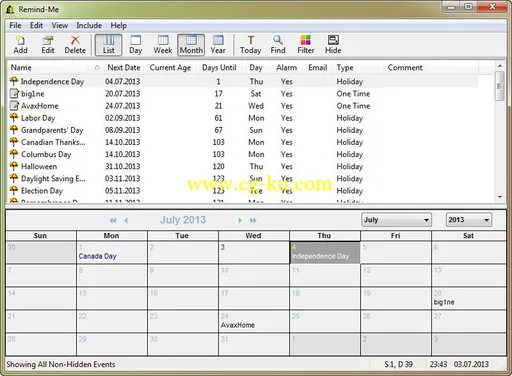The height and width of the screenshot is (376, 512).
Task: Click the AvaxHome one-time note icon
Action: (x=14, y=106)
